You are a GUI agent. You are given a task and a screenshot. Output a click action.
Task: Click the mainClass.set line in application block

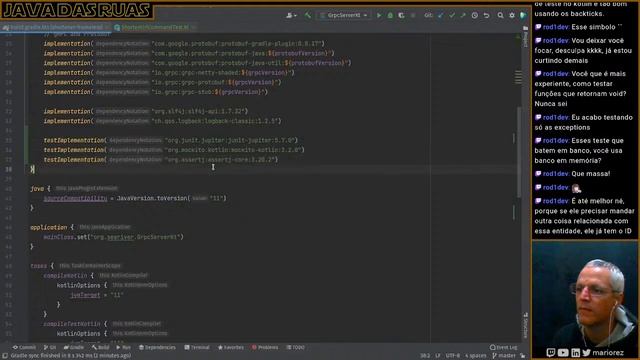[113, 237]
